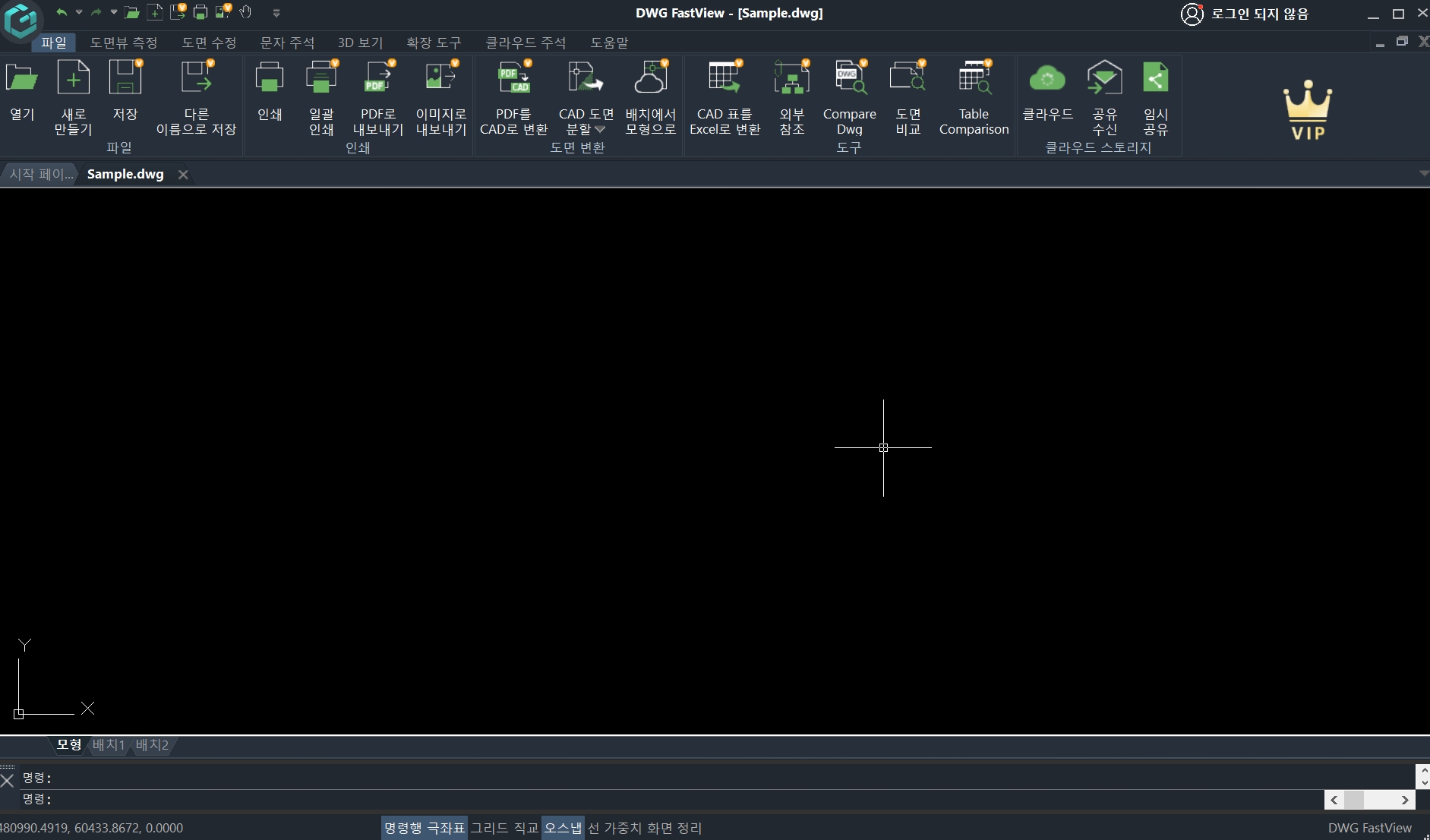Click the VIP crown icon
1430x840 pixels.
click(1308, 110)
